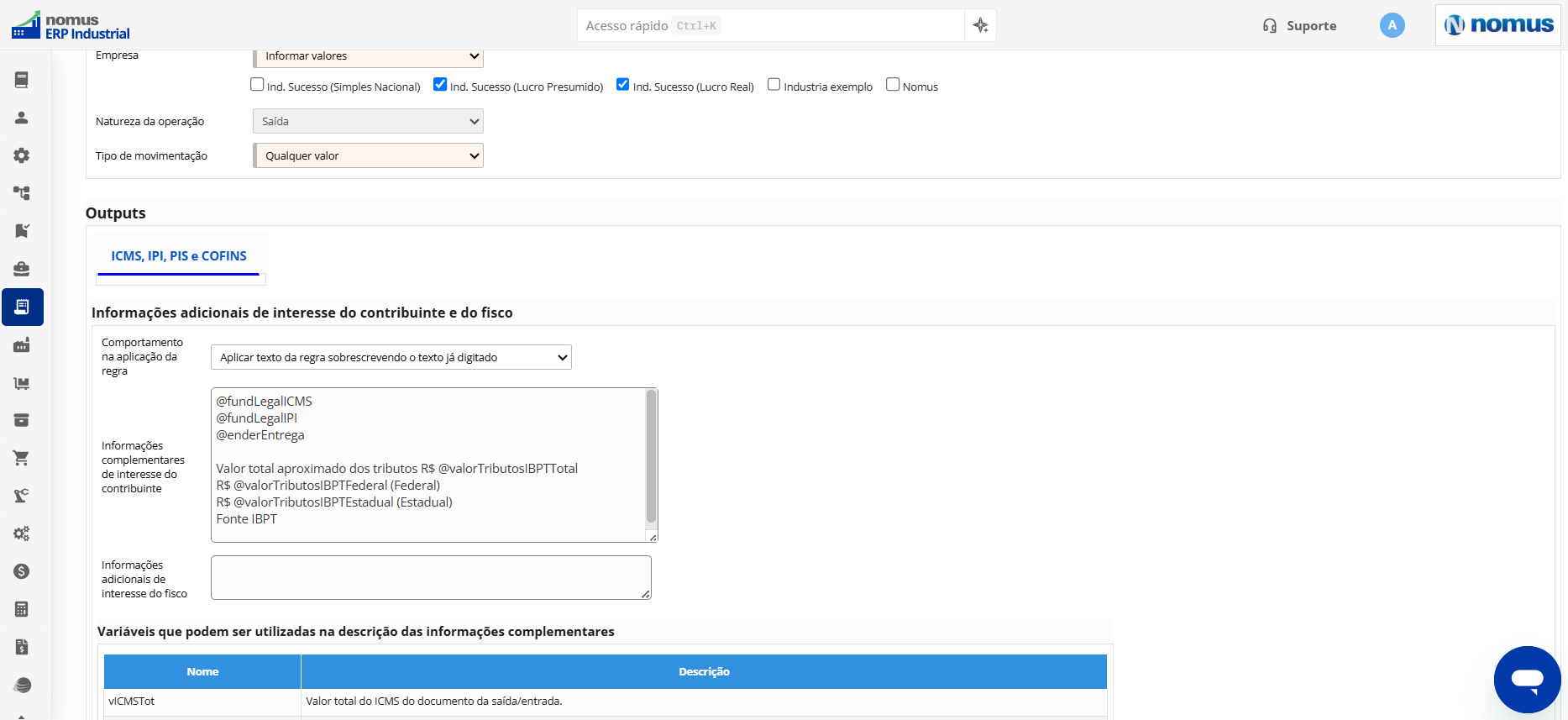Click the Informações adicionais de interesse do fisco field
1568x720 pixels.
(431, 577)
